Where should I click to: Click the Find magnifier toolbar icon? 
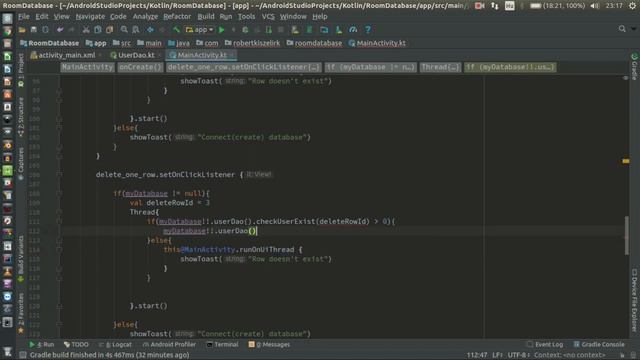(124, 29)
